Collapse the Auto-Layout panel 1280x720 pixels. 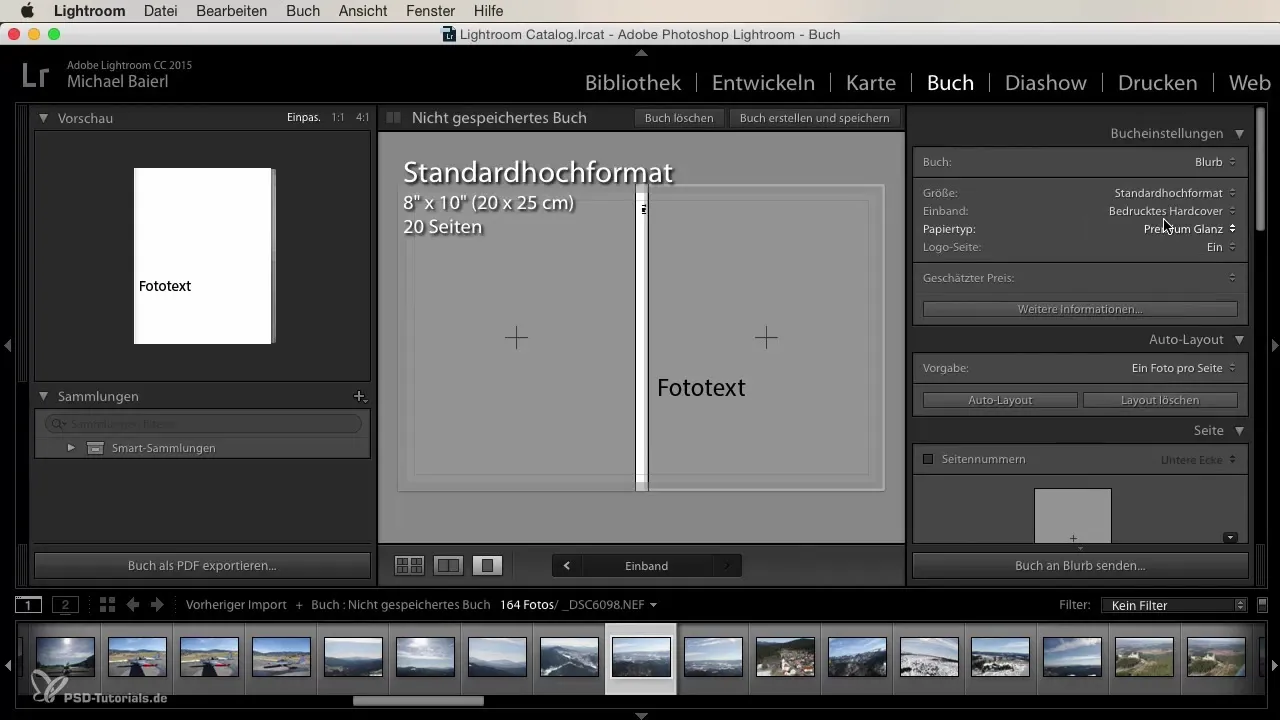1239,340
